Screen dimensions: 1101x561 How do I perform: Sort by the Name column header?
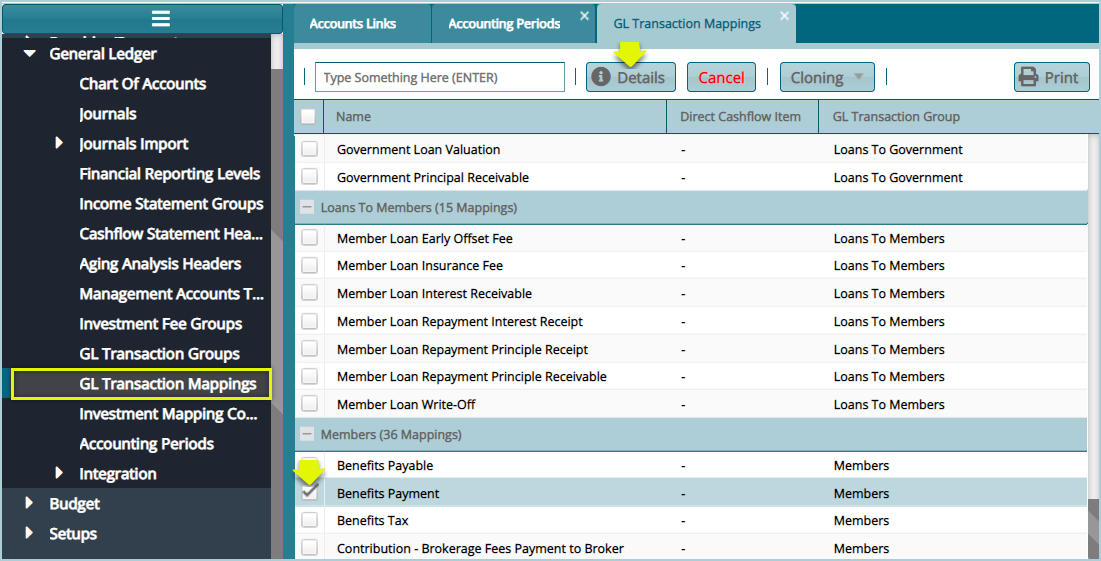tap(494, 117)
